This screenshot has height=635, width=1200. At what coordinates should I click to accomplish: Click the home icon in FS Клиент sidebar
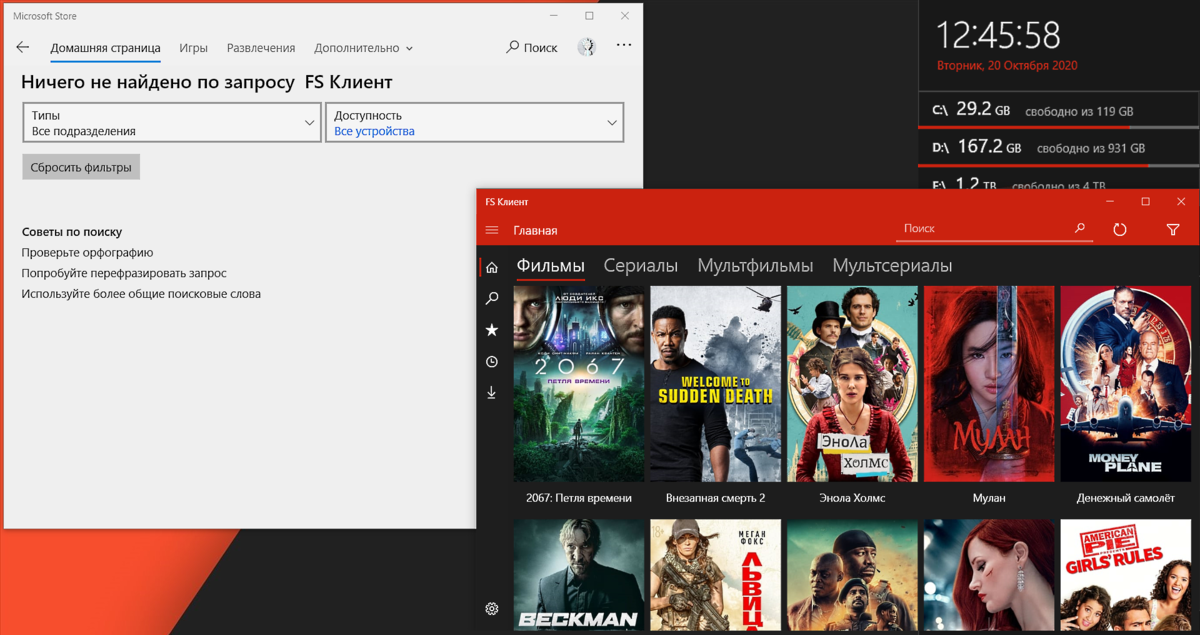coord(492,267)
